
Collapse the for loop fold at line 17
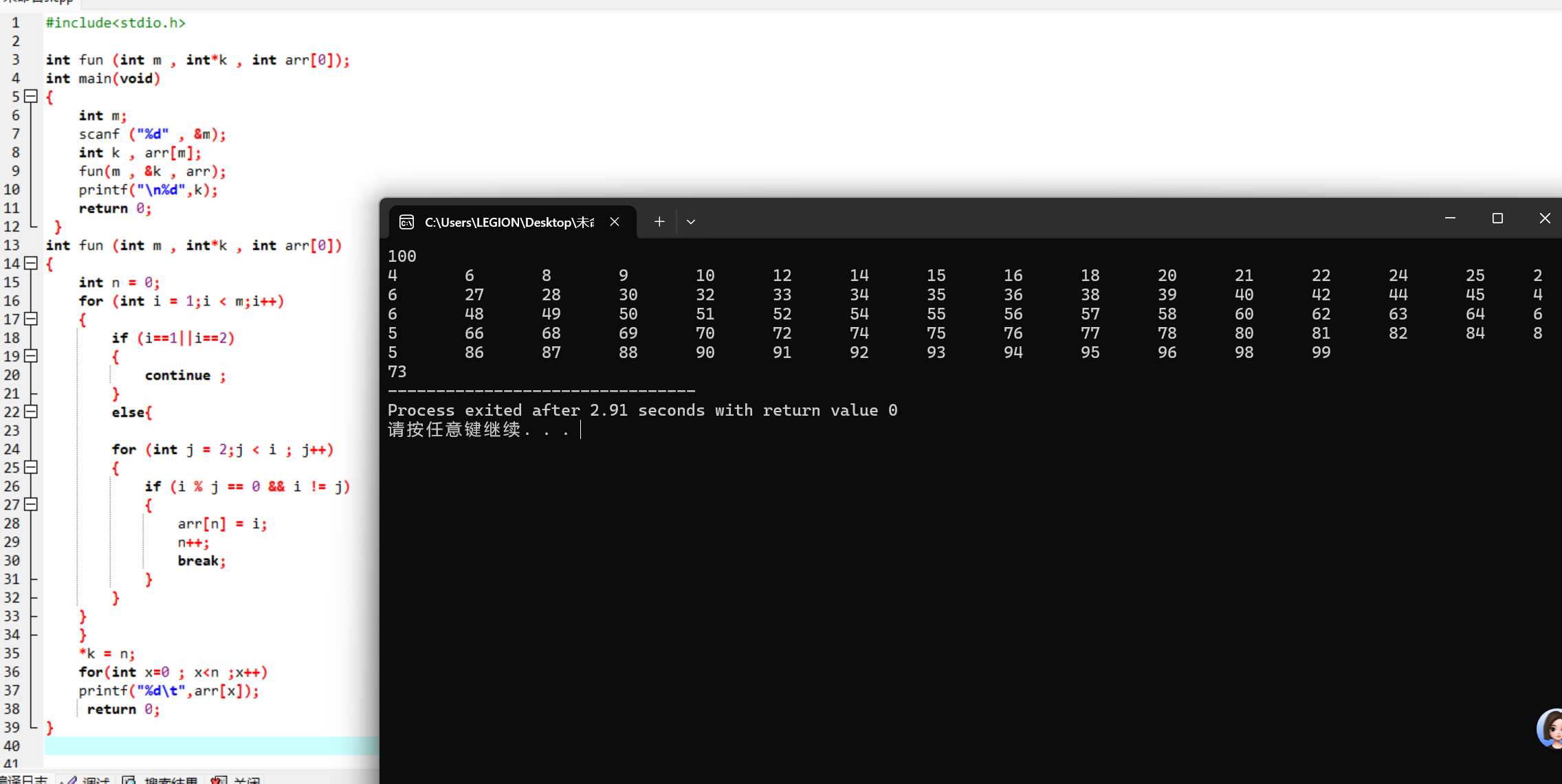coord(31,319)
